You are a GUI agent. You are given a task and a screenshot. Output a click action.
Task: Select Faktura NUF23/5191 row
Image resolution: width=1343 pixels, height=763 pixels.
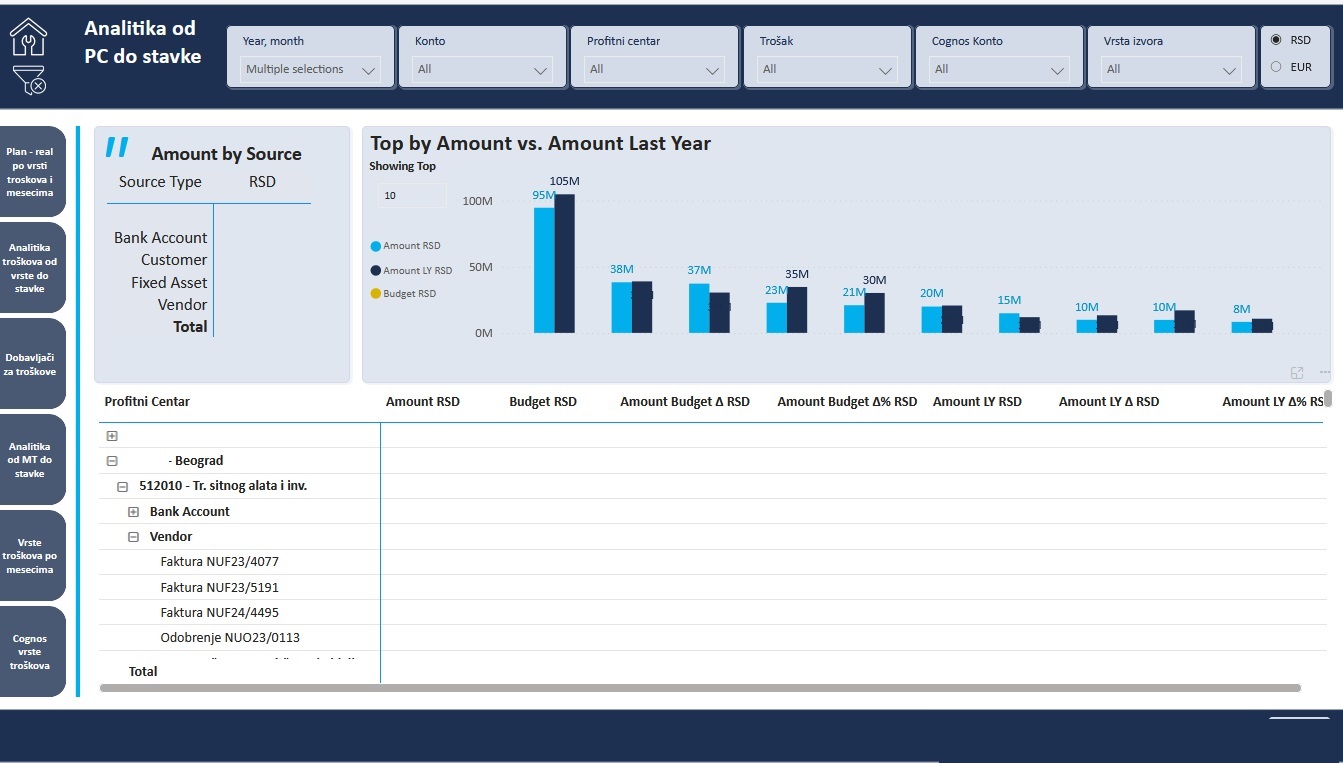(219, 587)
